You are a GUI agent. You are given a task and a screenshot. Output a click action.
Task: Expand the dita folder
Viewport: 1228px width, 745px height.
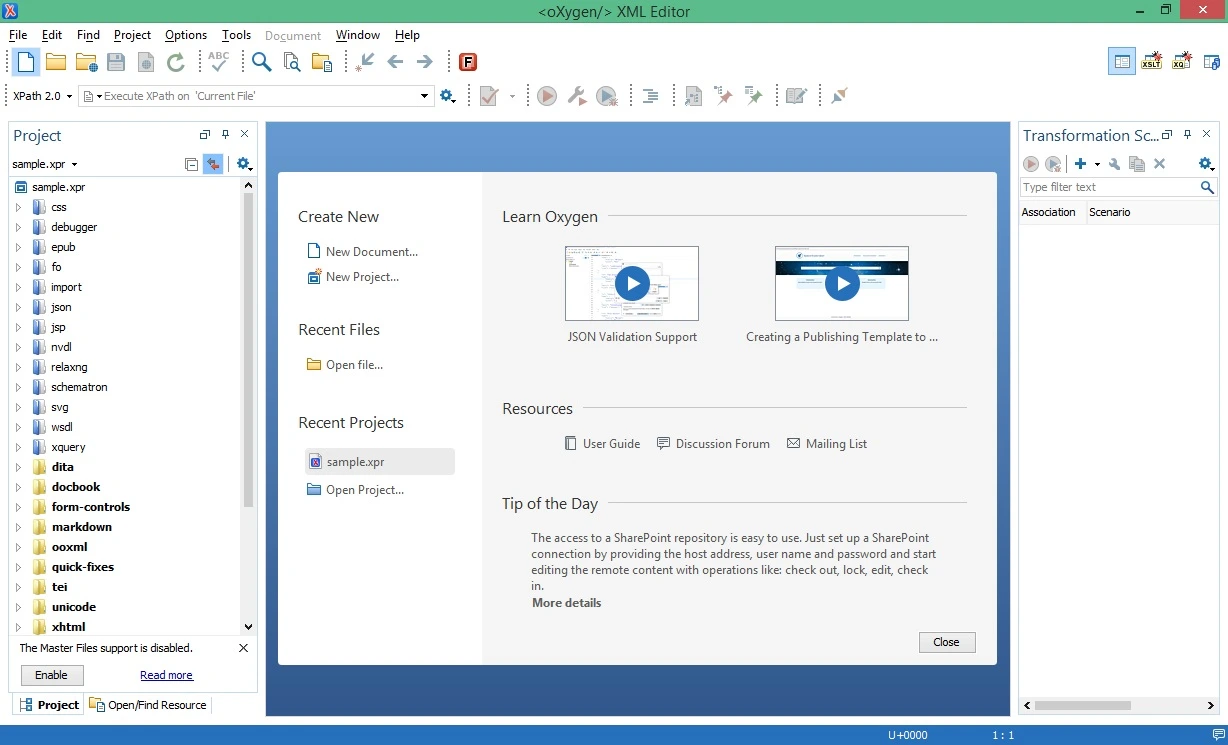(18, 467)
